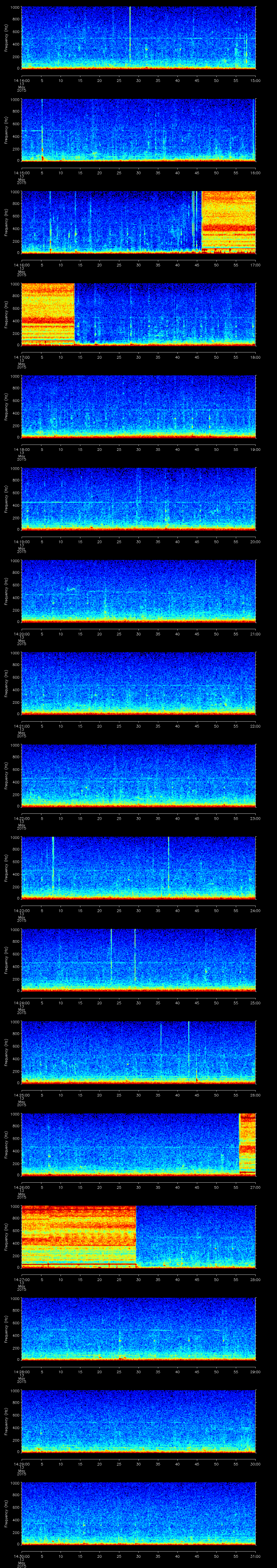This screenshot has height=1568, width=277.
Task: Click the '28:00' end time label
Action: [255, 1279]
